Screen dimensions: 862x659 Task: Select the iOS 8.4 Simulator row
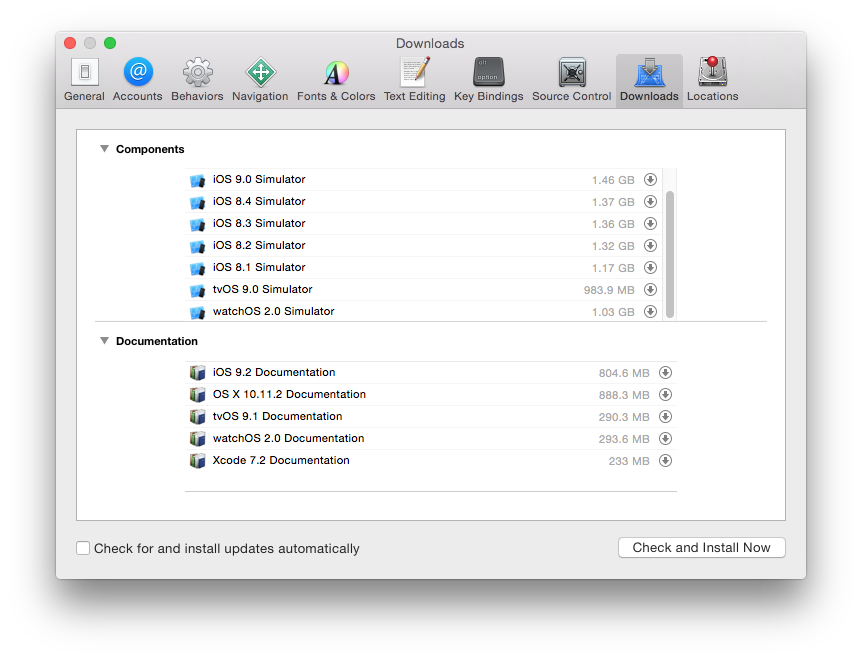tap(423, 202)
